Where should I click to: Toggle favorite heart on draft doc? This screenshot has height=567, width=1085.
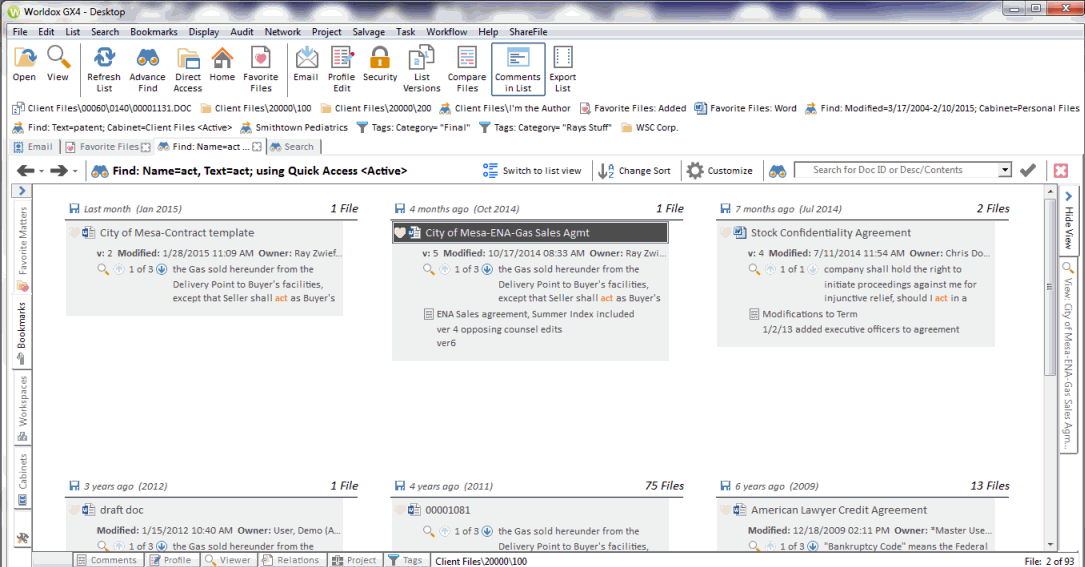coord(74,510)
